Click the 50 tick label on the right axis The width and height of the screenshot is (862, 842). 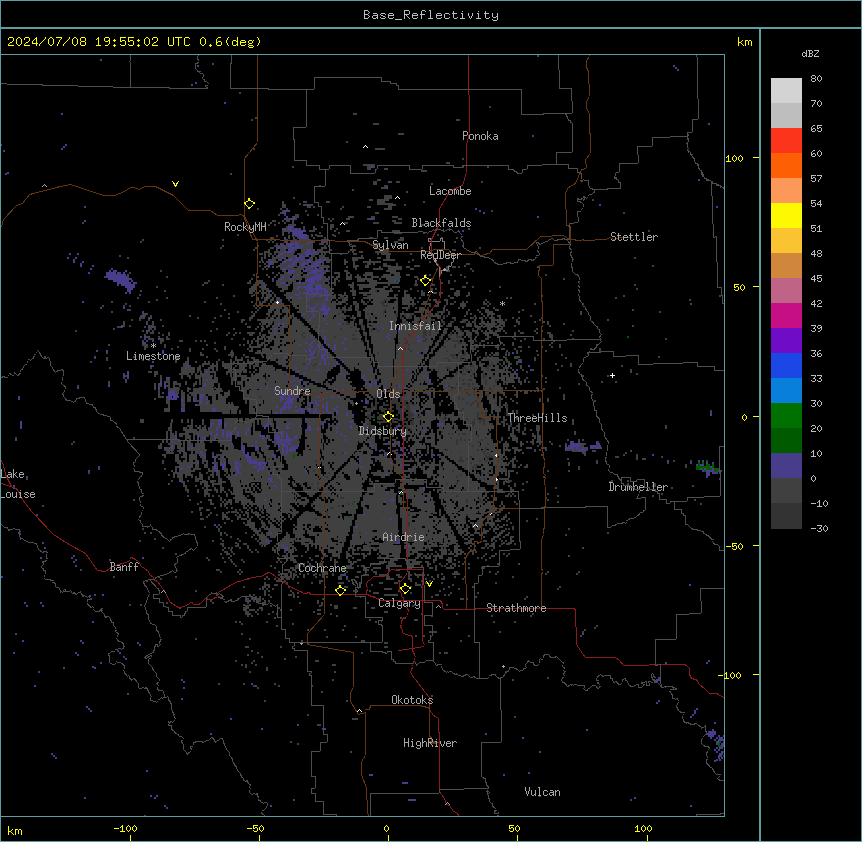pyautogui.click(x=739, y=287)
